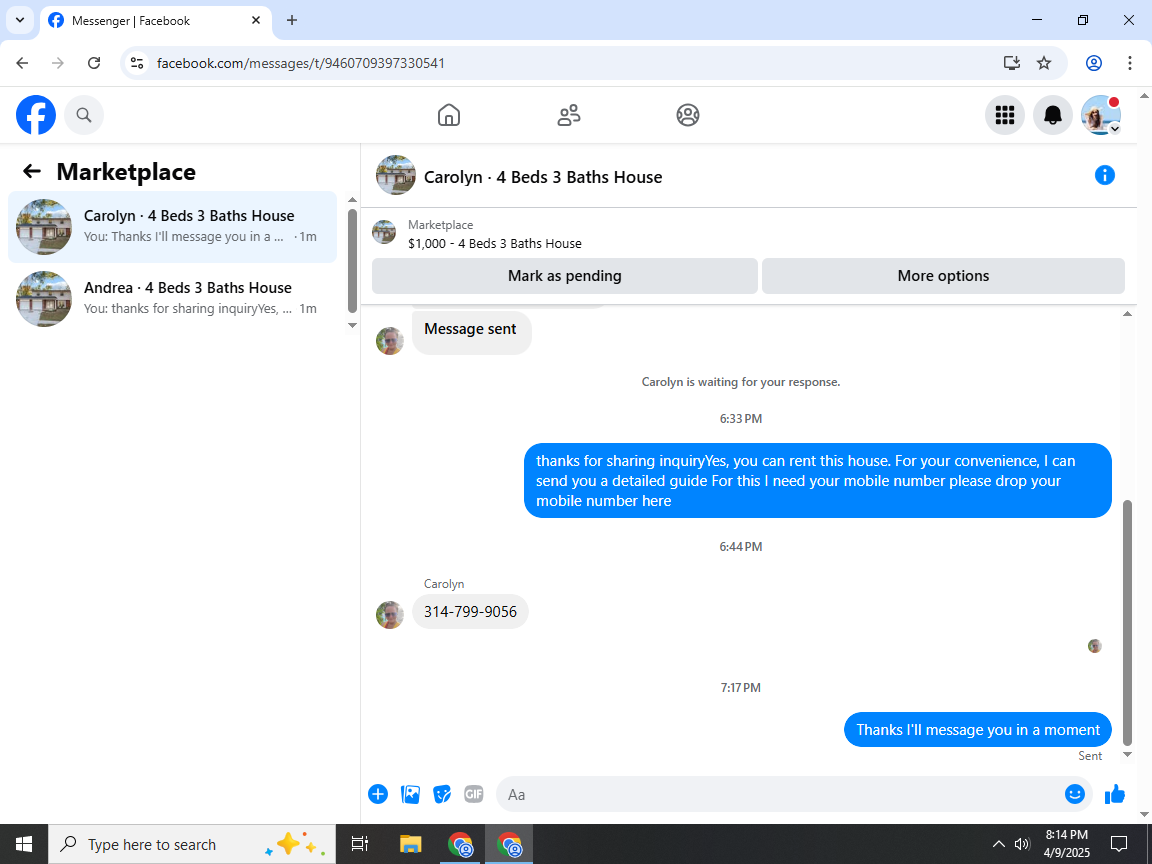Go to Facebook Home icon
This screenshot has height=864, width=1152.
point(448,115)
